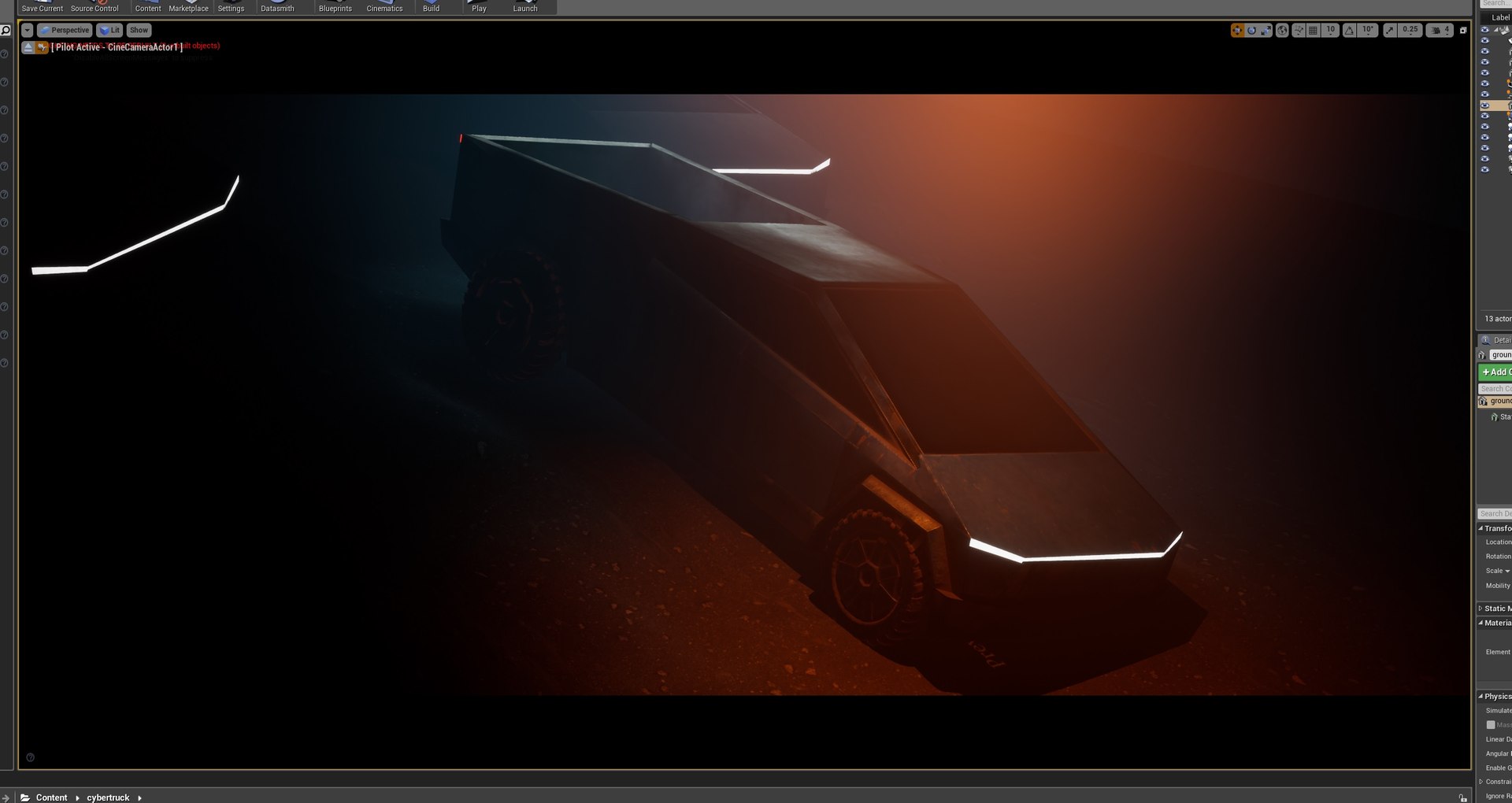
Task: Open the Scale dropdown arrow
Action: coord(1507,572)
